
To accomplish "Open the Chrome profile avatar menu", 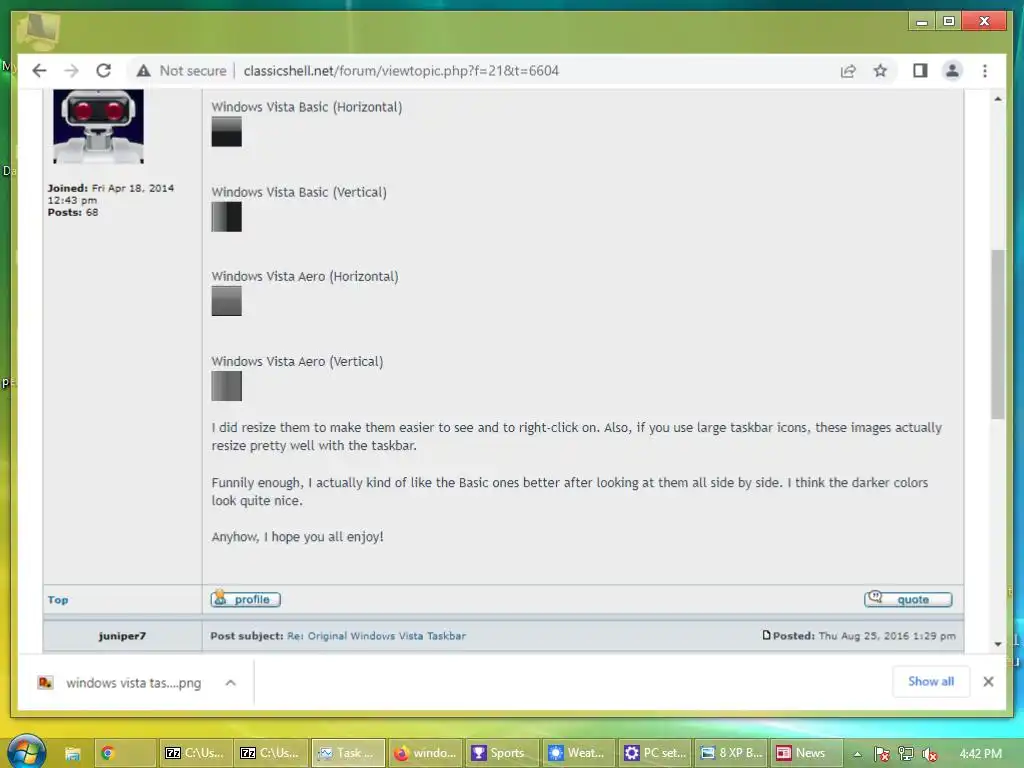I will click(952, 71).
